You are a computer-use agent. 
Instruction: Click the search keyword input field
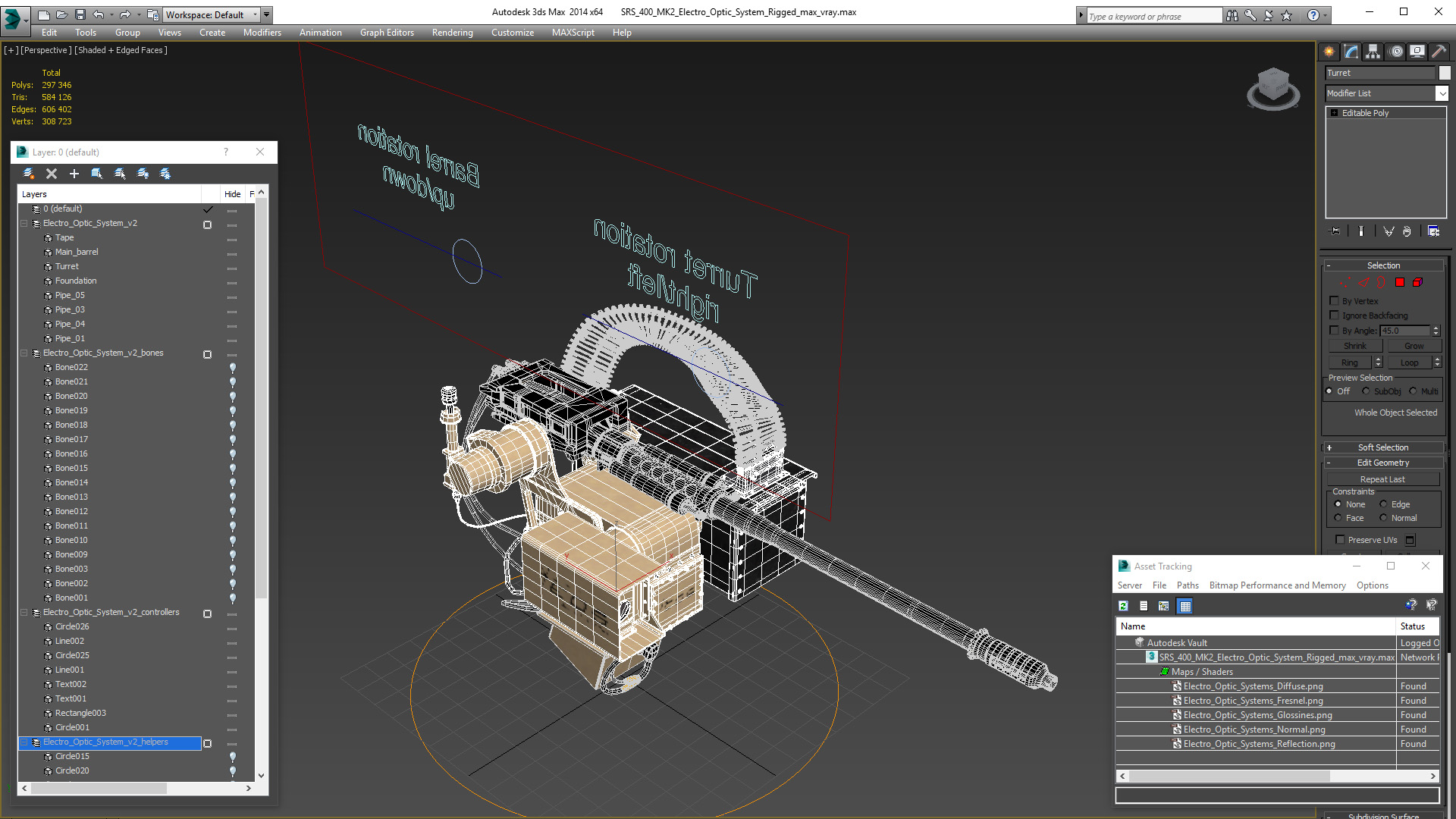(x=1153, y=16)
